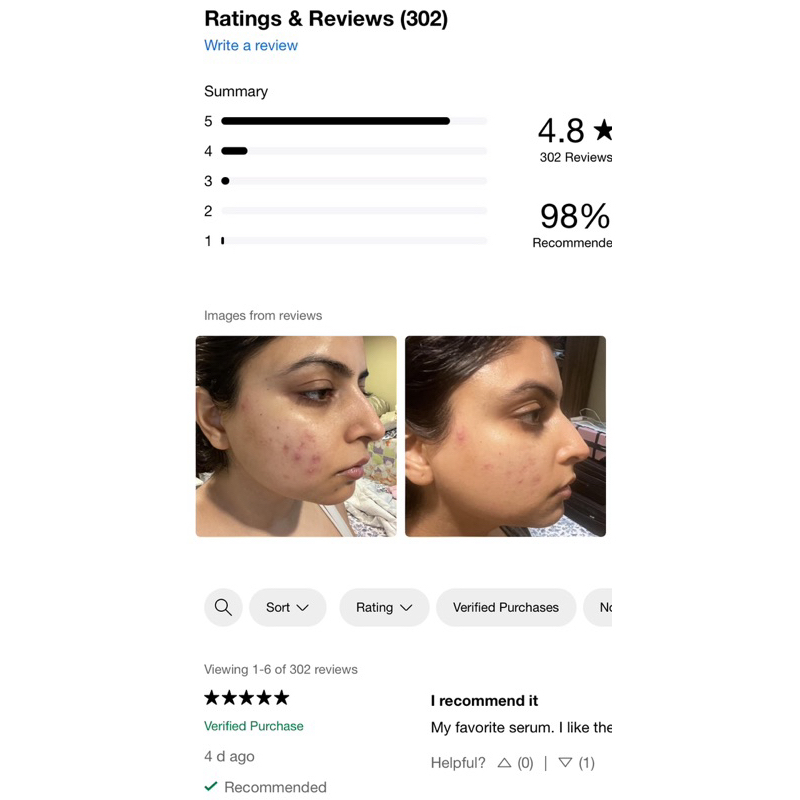Viewport: 800px width, 800px height.
Task: Click the 302 Reviews count text
Action: tap(575, 157)
